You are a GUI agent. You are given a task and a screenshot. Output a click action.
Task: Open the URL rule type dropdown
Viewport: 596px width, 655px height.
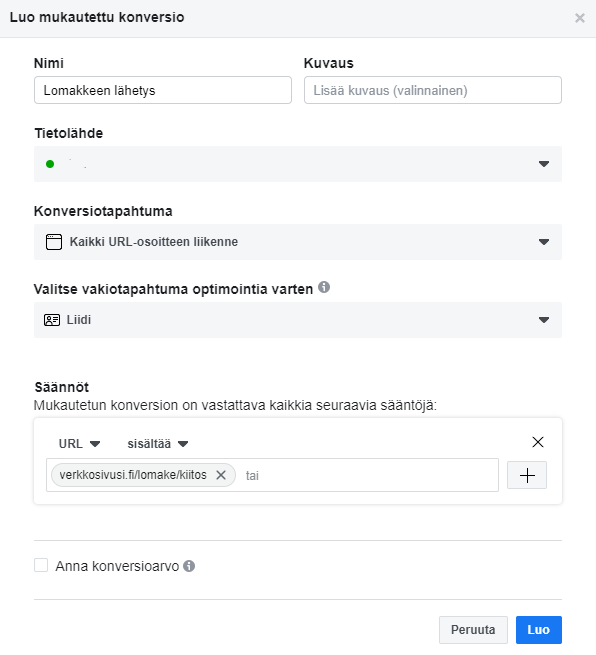(79, 444)
